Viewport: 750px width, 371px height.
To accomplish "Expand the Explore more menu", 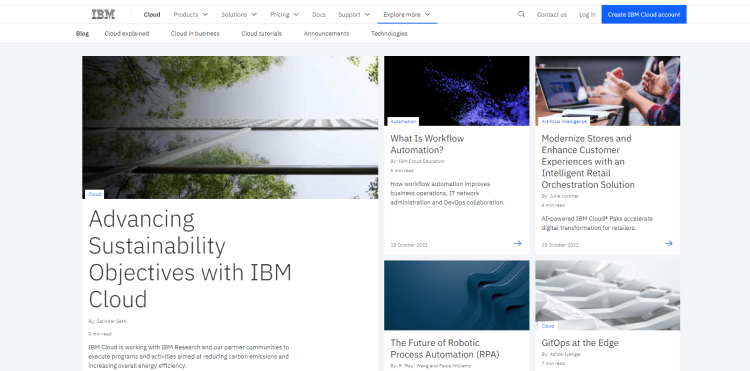I will click(x=407, y=14).
